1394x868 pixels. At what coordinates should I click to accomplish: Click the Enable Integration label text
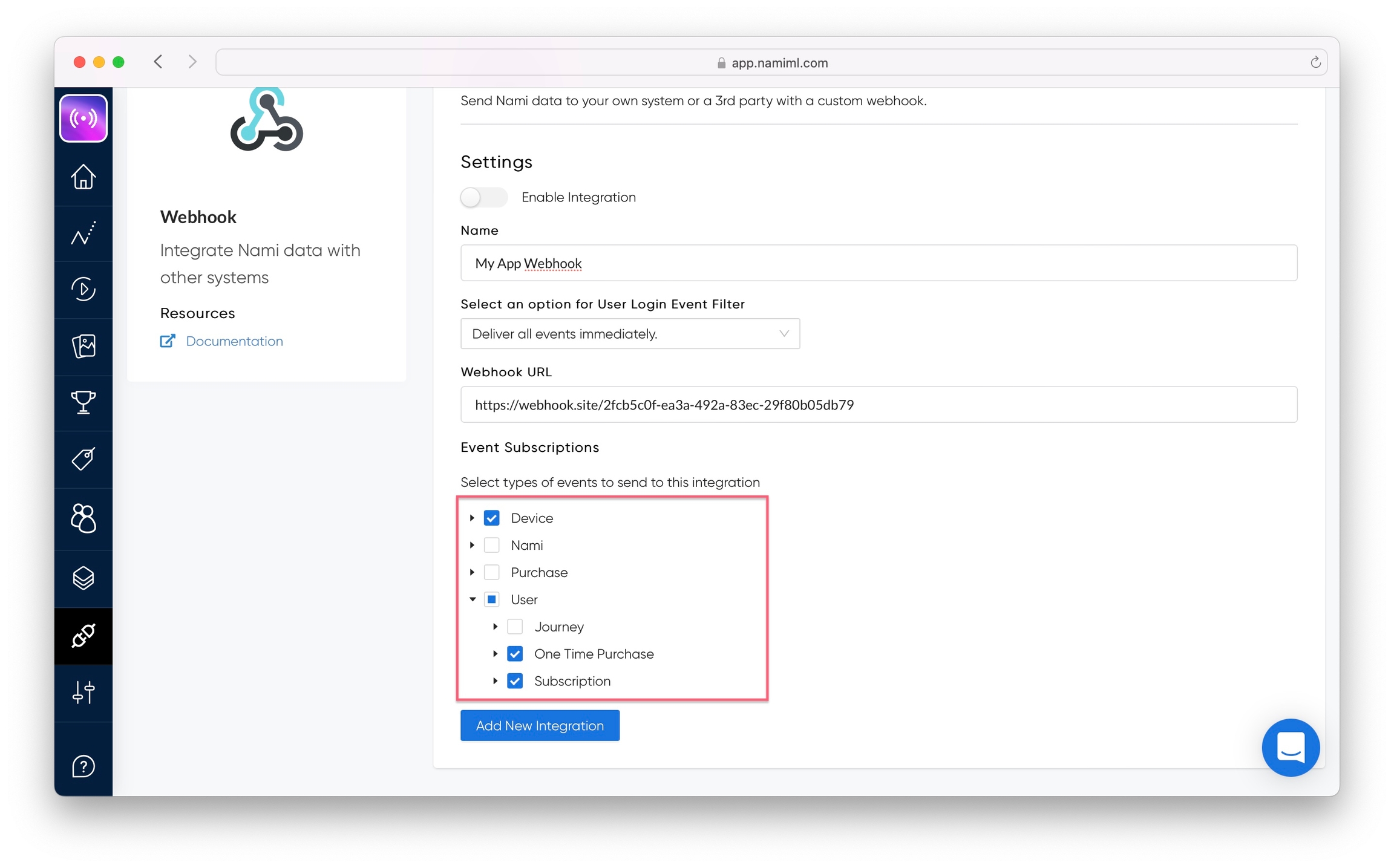[578, 197]
